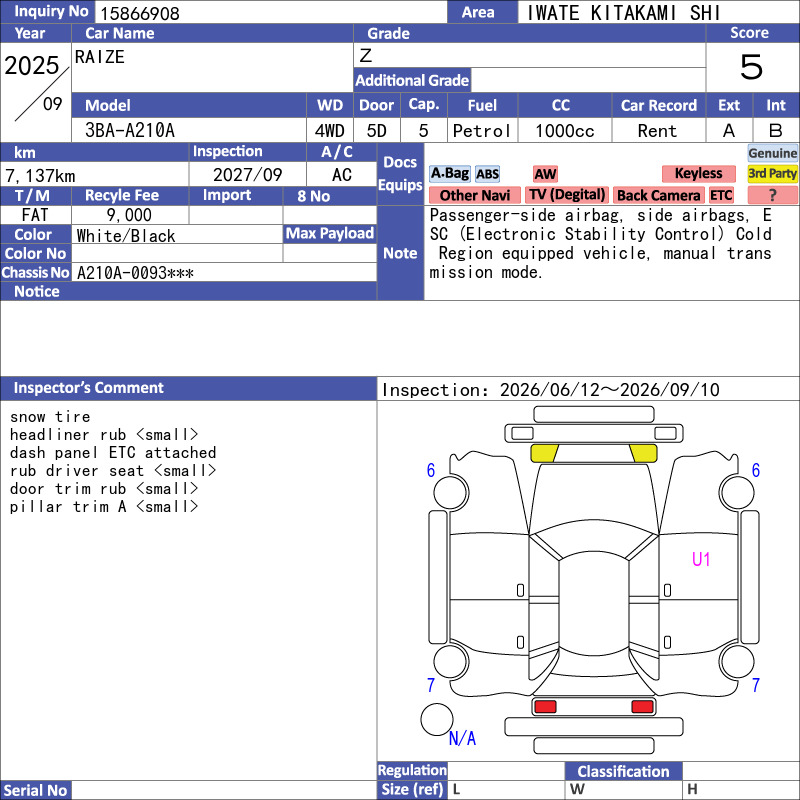Click 'dash panel ETC attached' comment
Image resolution: width=800 pixels, height=800 pixels.
coord(113,453)
